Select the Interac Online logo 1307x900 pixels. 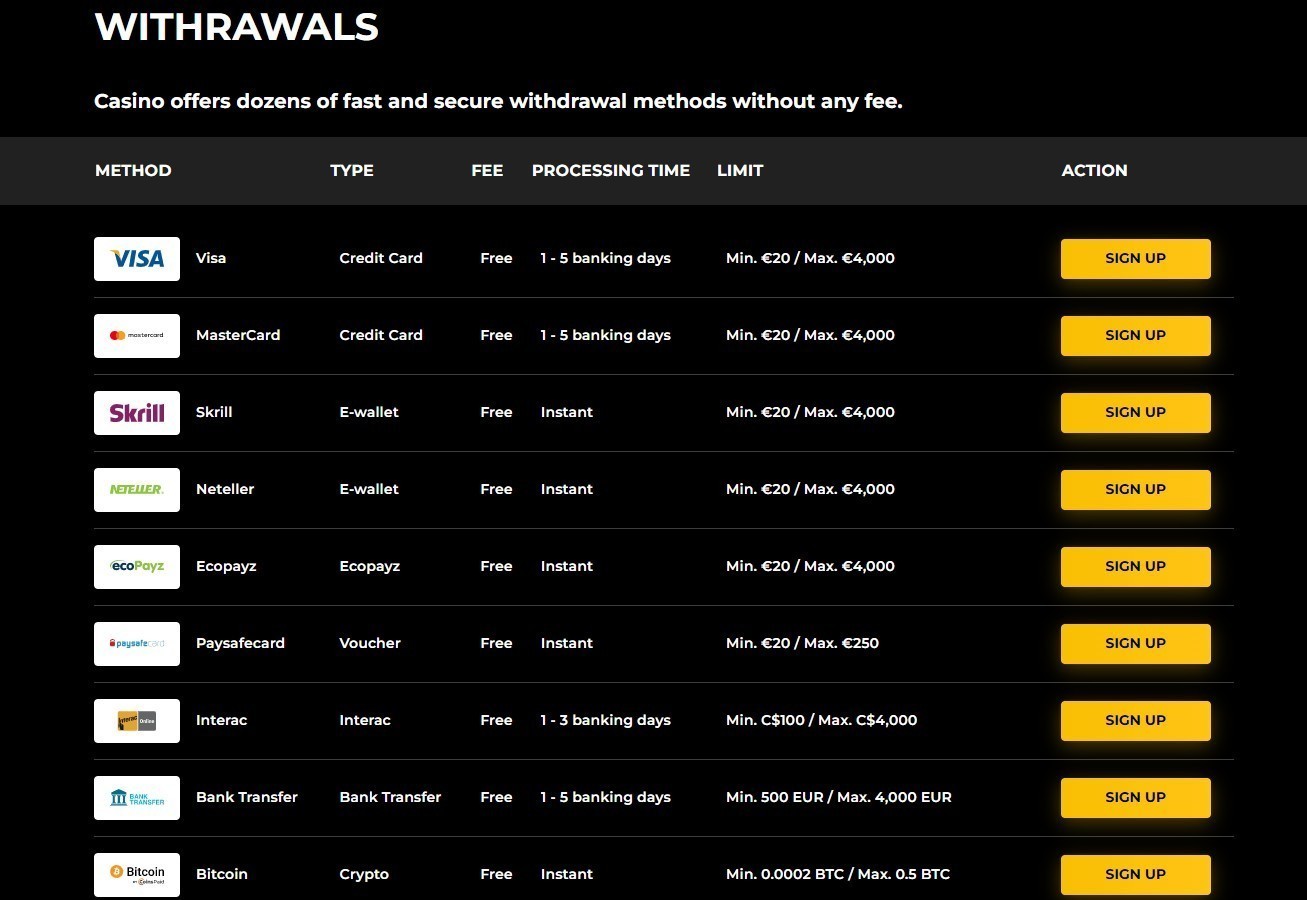(x=137, y=721)
